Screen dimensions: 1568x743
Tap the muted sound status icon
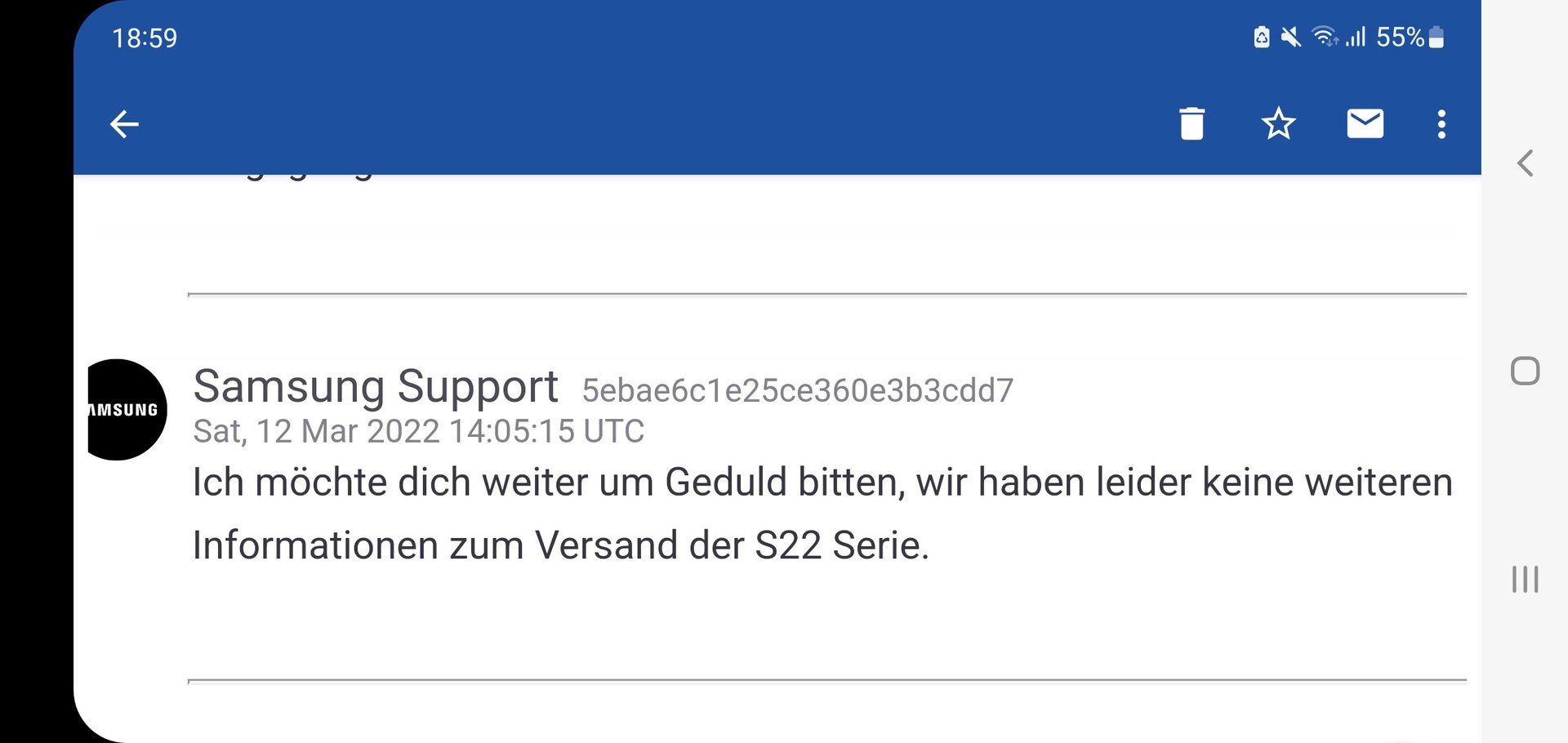click(1291, 37)
